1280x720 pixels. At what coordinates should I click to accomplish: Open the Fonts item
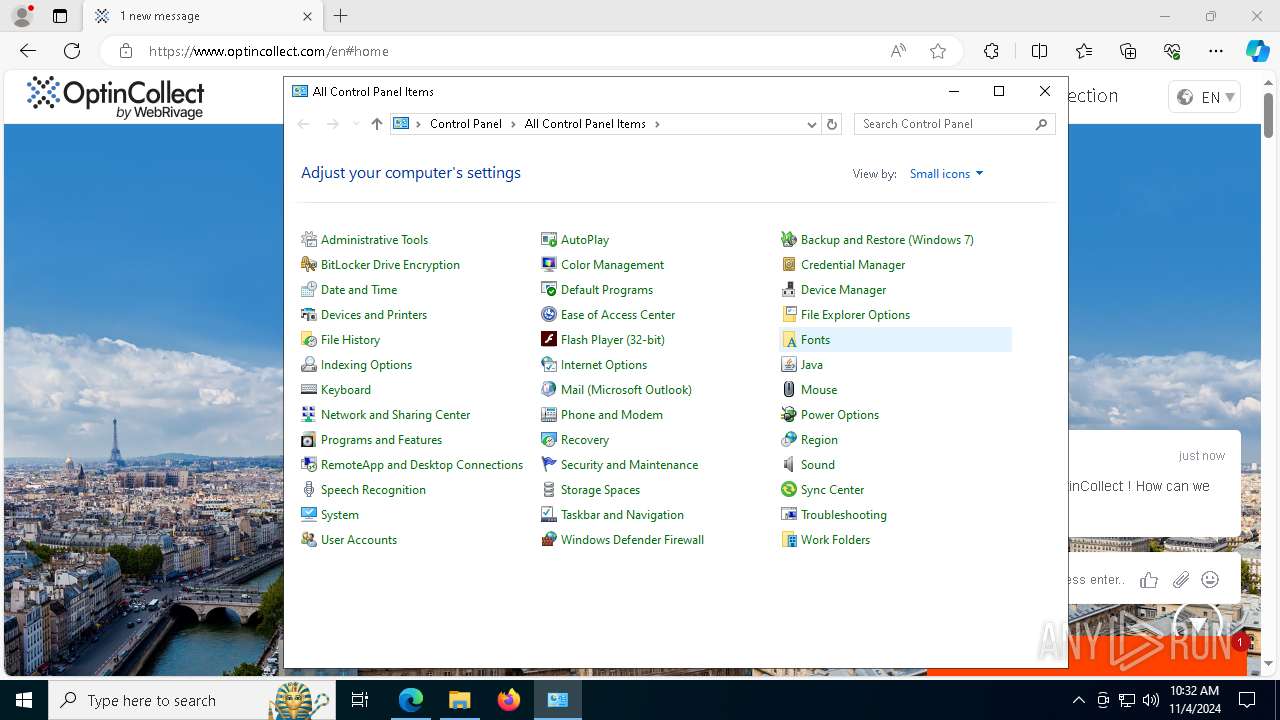(x=895, y=340)
